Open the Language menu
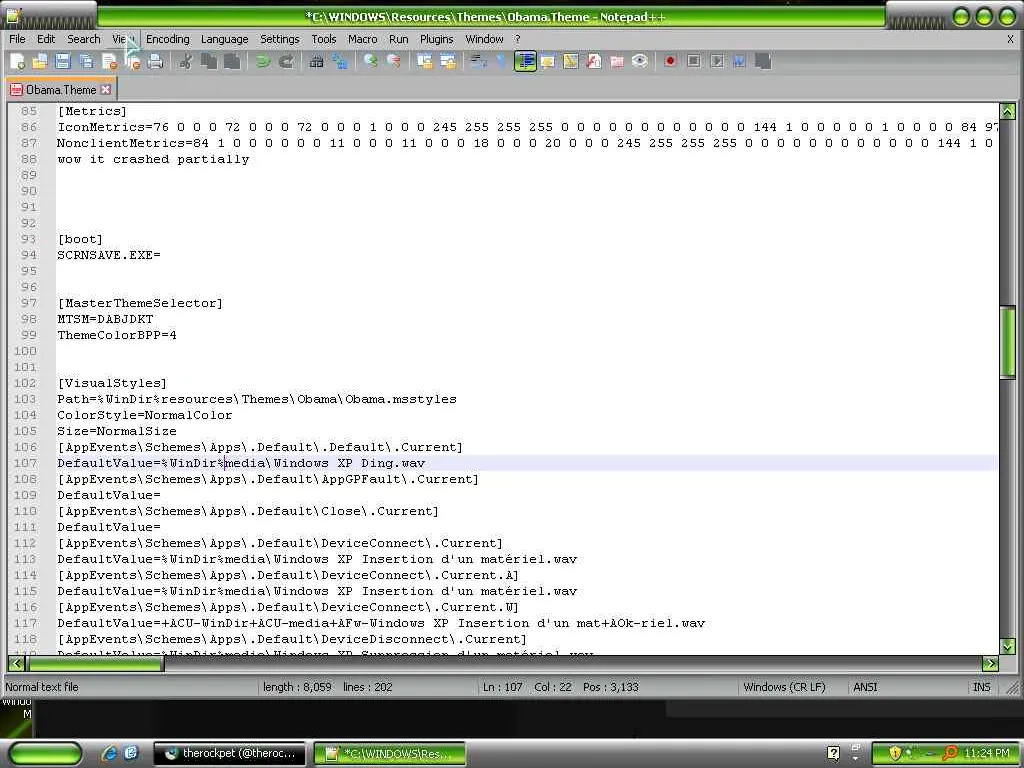This screenshot has width=1024, height=768. pyautogui.click(x=224, y=39)
